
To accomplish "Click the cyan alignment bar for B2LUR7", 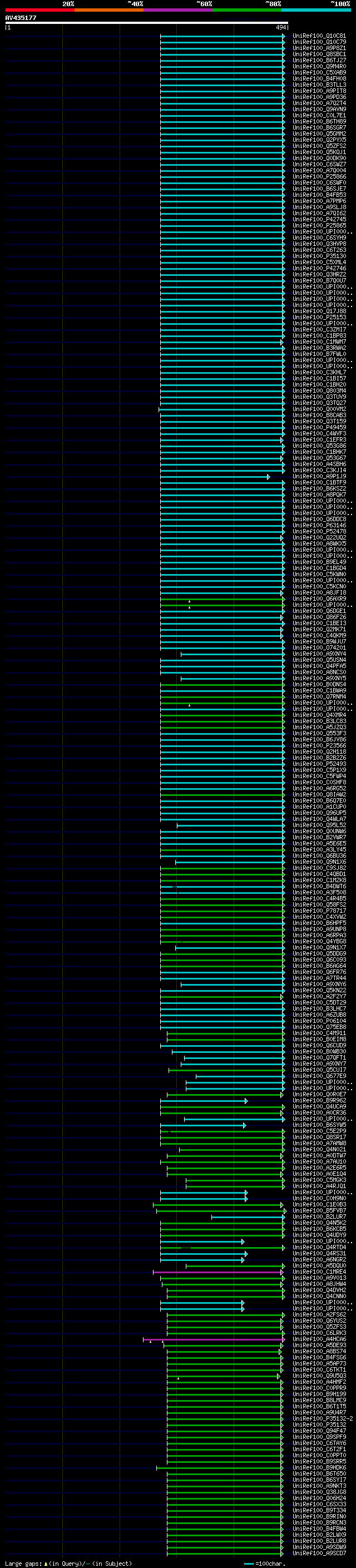I will pos(248,1217).
